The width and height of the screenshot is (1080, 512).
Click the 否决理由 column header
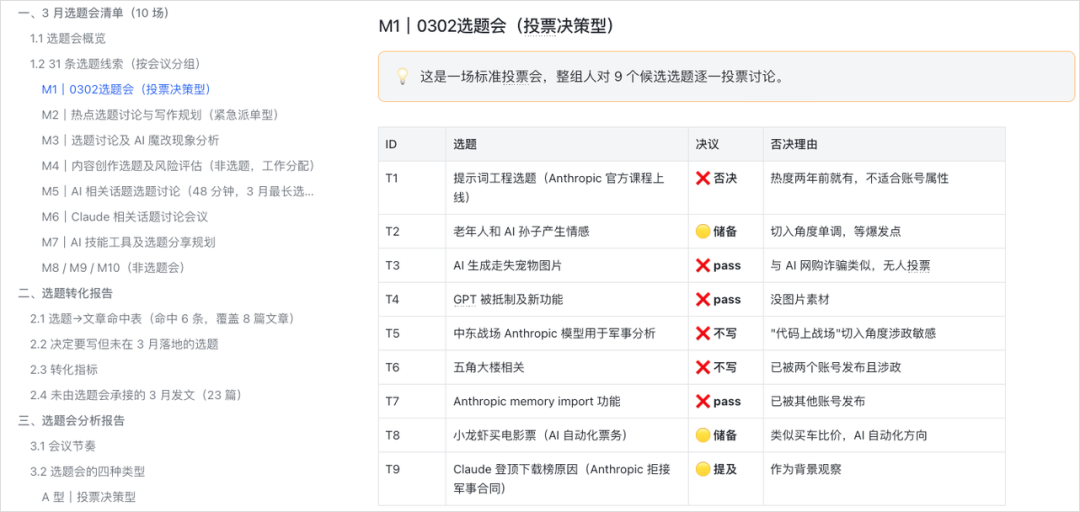coord(884,145)
